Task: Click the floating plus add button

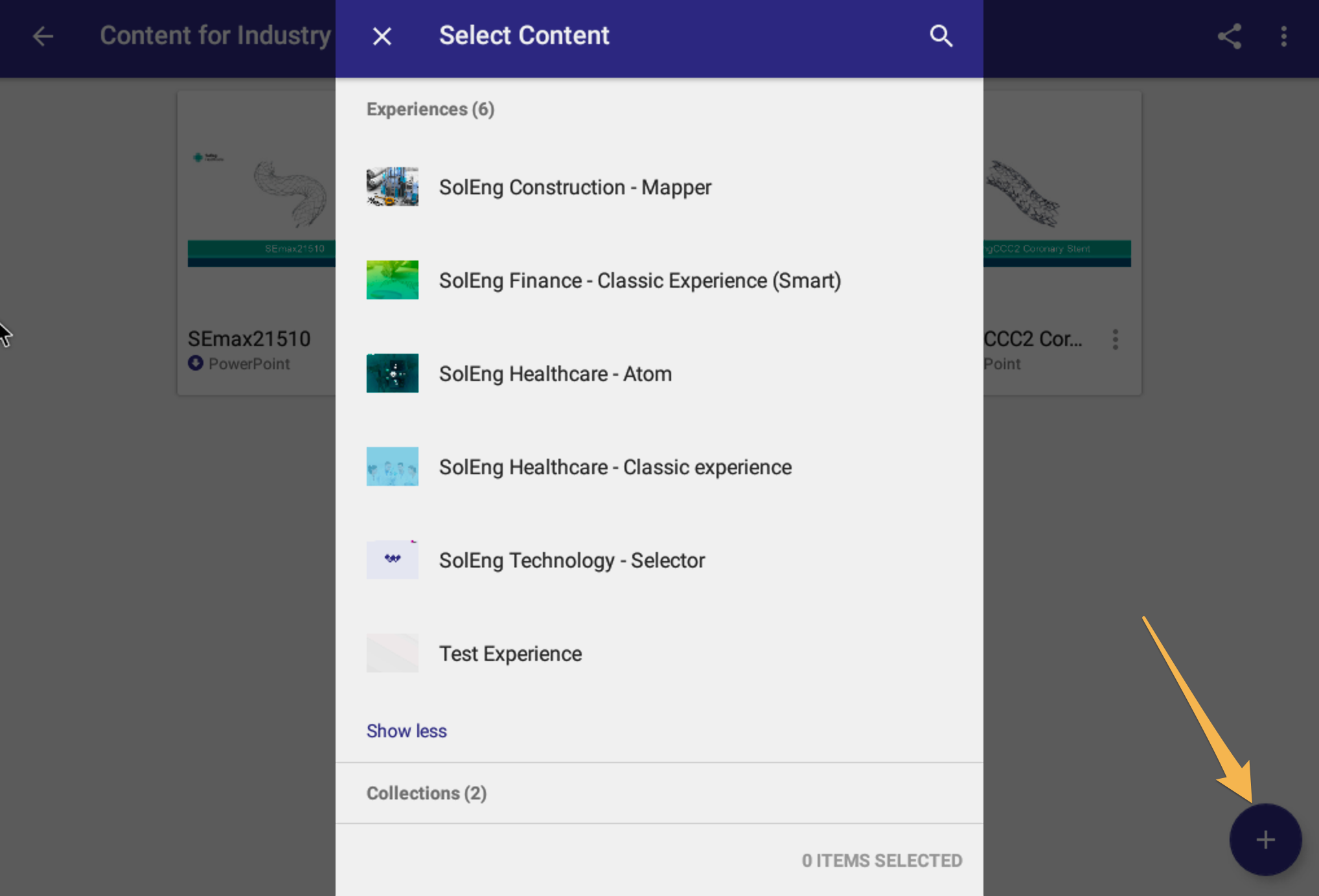Action: click(1265, 840)
